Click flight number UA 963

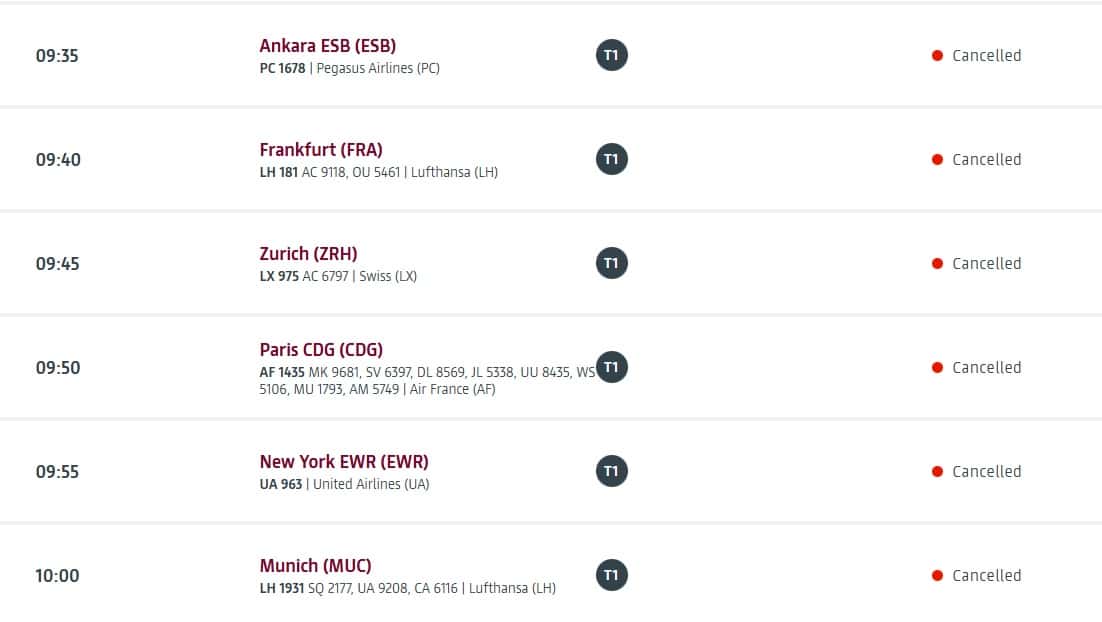click(281, 485)
